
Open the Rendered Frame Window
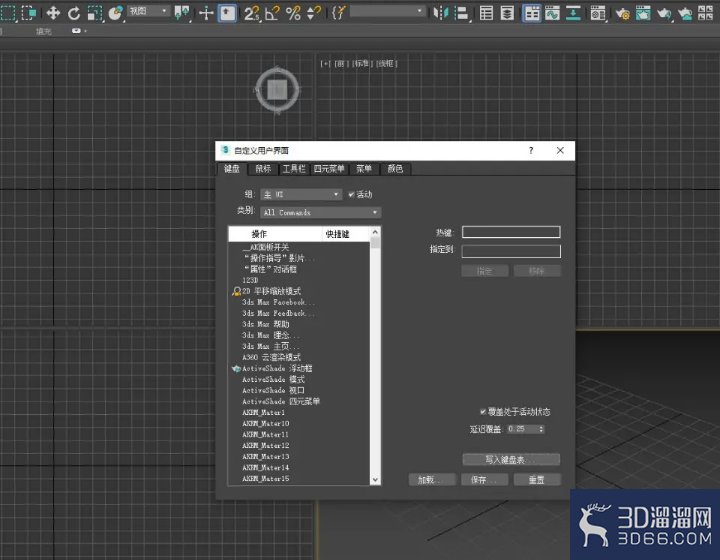[643, 13]
